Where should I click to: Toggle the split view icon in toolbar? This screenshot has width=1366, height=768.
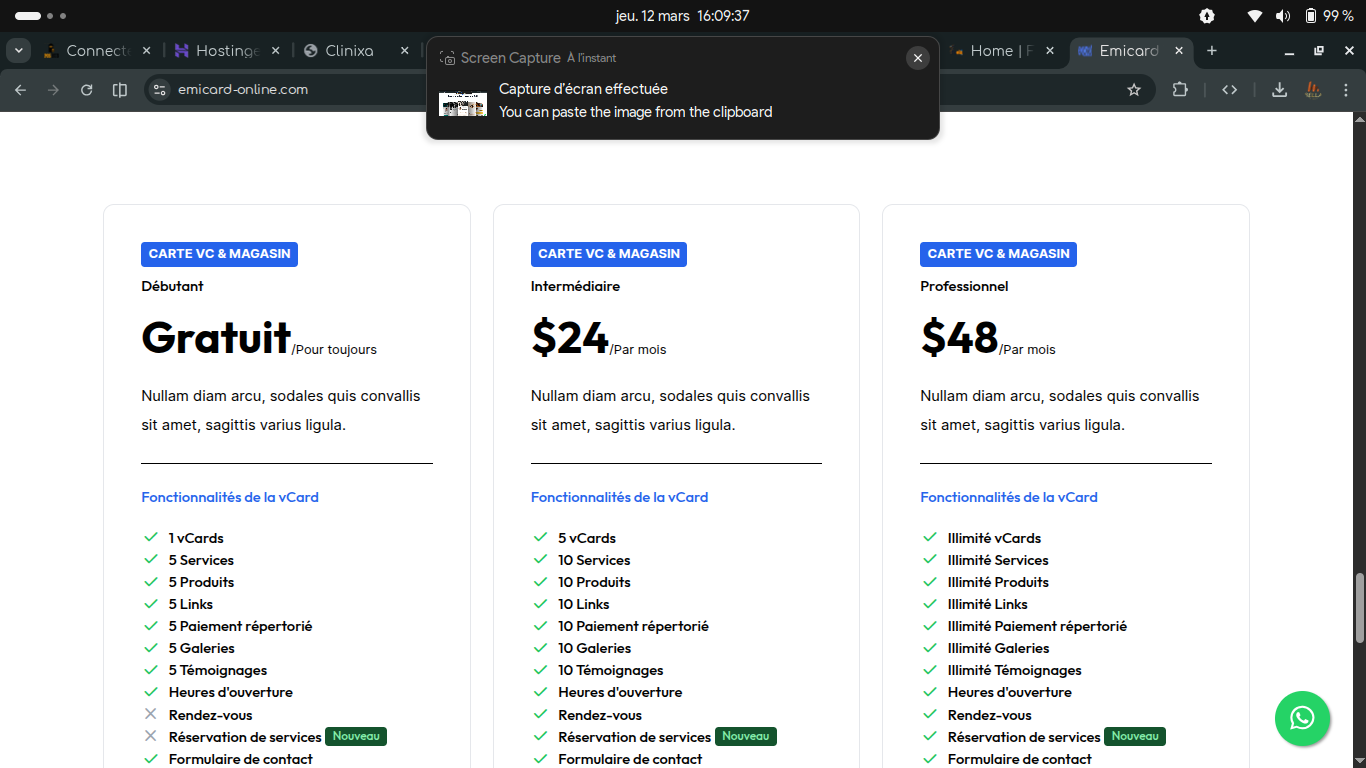(x=120, y=90)
